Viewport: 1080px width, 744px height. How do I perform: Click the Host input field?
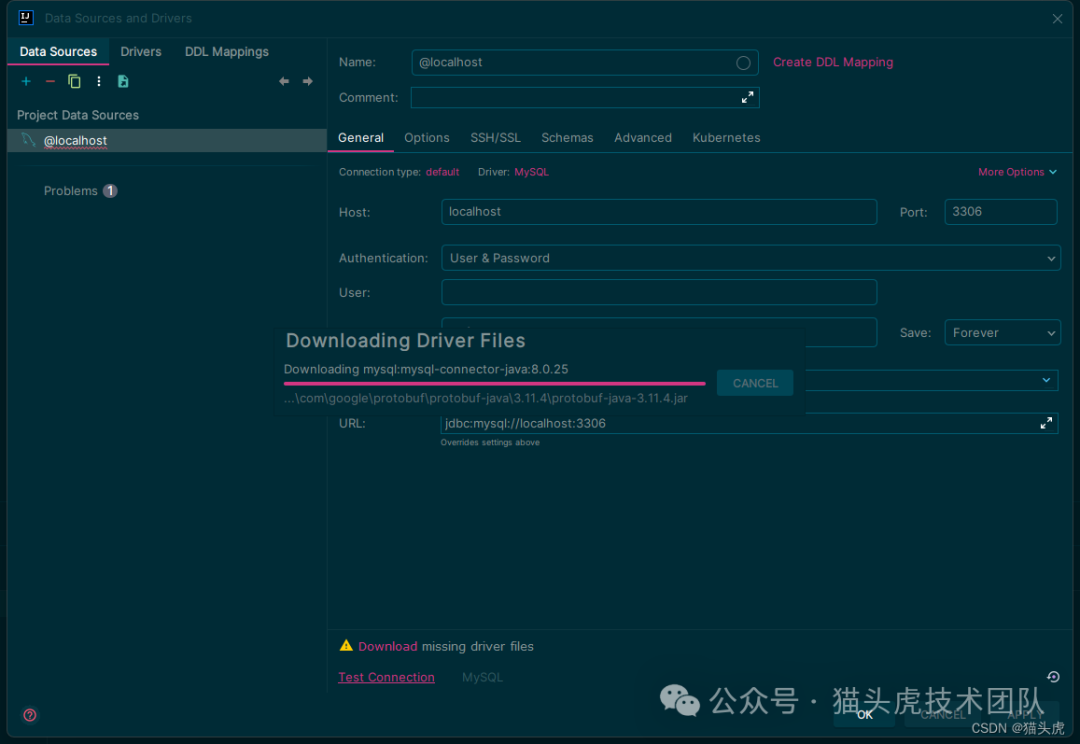pos(659,212)
